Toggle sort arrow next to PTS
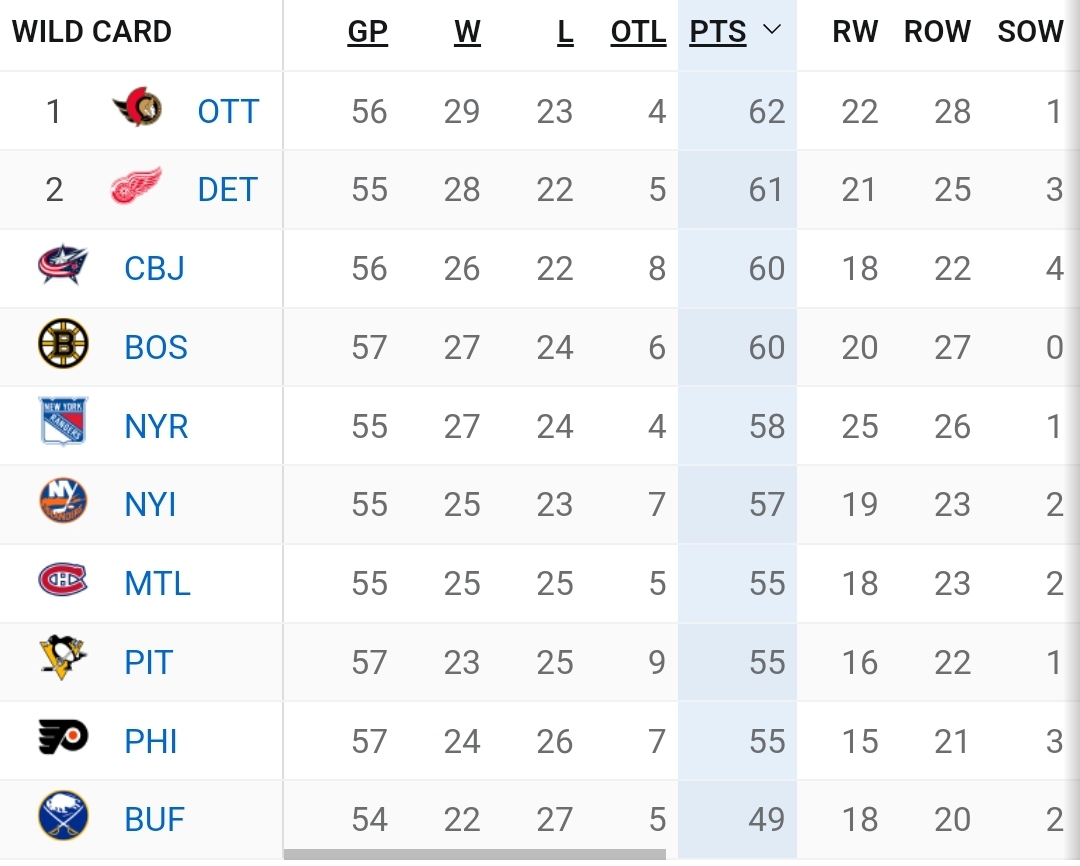The height and width of the screenshot is (866, 1080). click(x=771, y=31)
